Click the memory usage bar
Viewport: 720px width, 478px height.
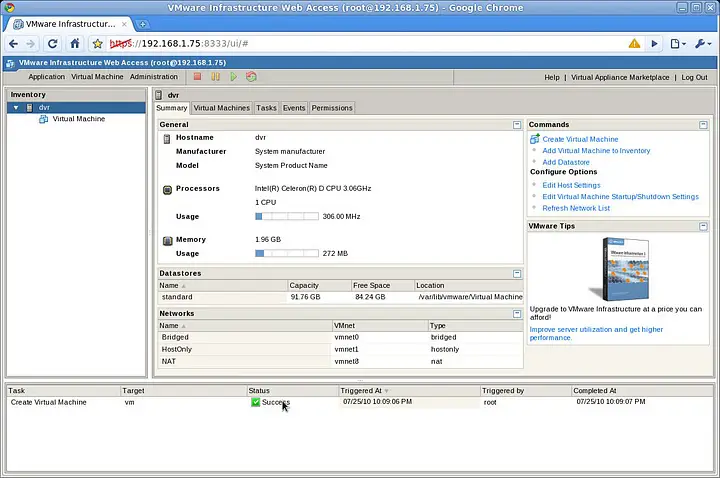coord(287,253)
